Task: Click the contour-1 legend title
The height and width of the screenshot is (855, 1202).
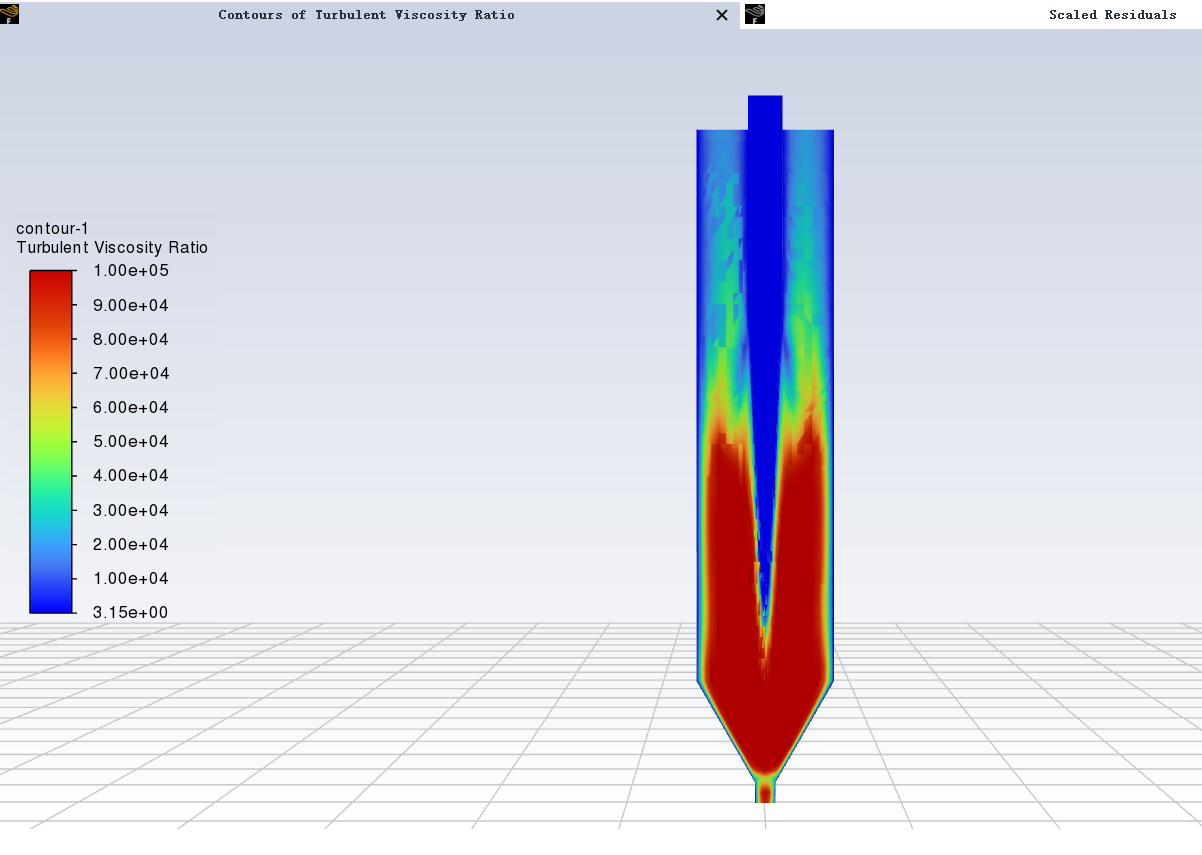Action: (52, 228)
